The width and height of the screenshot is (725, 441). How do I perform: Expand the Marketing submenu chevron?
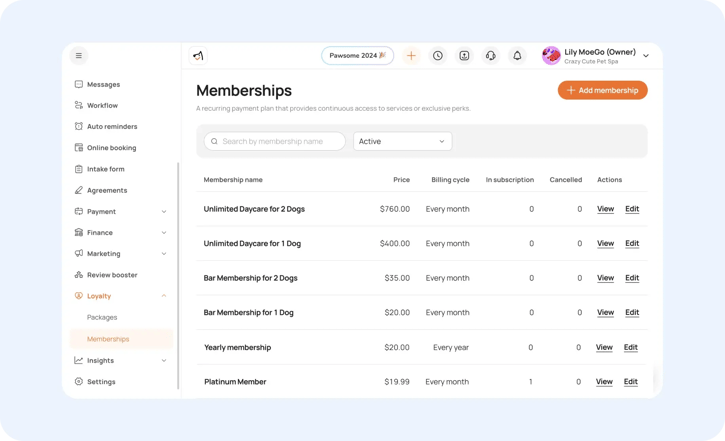tap(164, 254)
